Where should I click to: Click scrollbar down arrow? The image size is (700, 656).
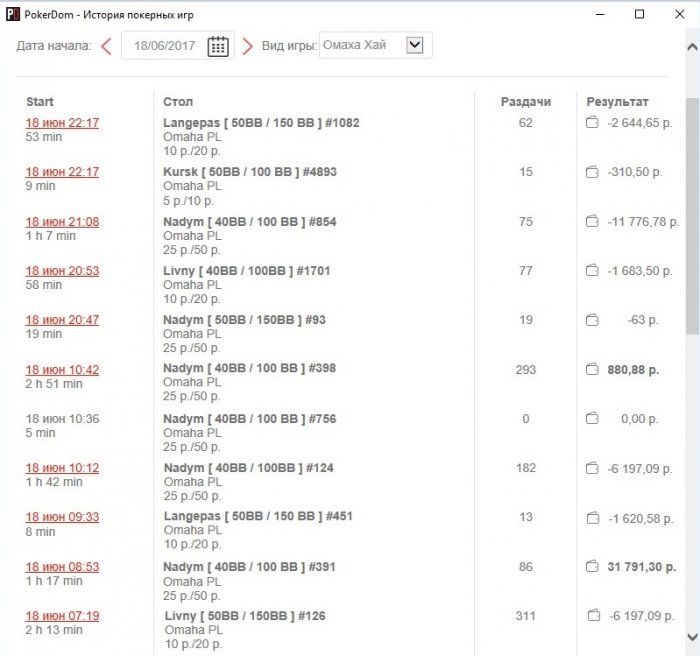click(692, 636)
